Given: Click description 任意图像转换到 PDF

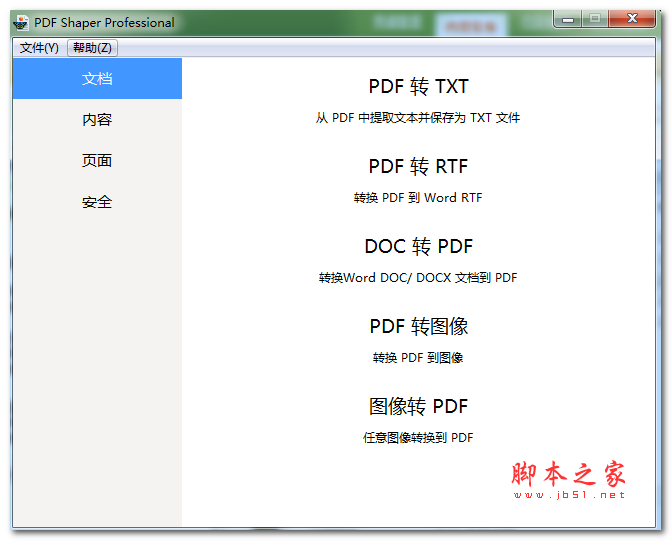Looking at the screenshot, I should [x=418, y=438].
